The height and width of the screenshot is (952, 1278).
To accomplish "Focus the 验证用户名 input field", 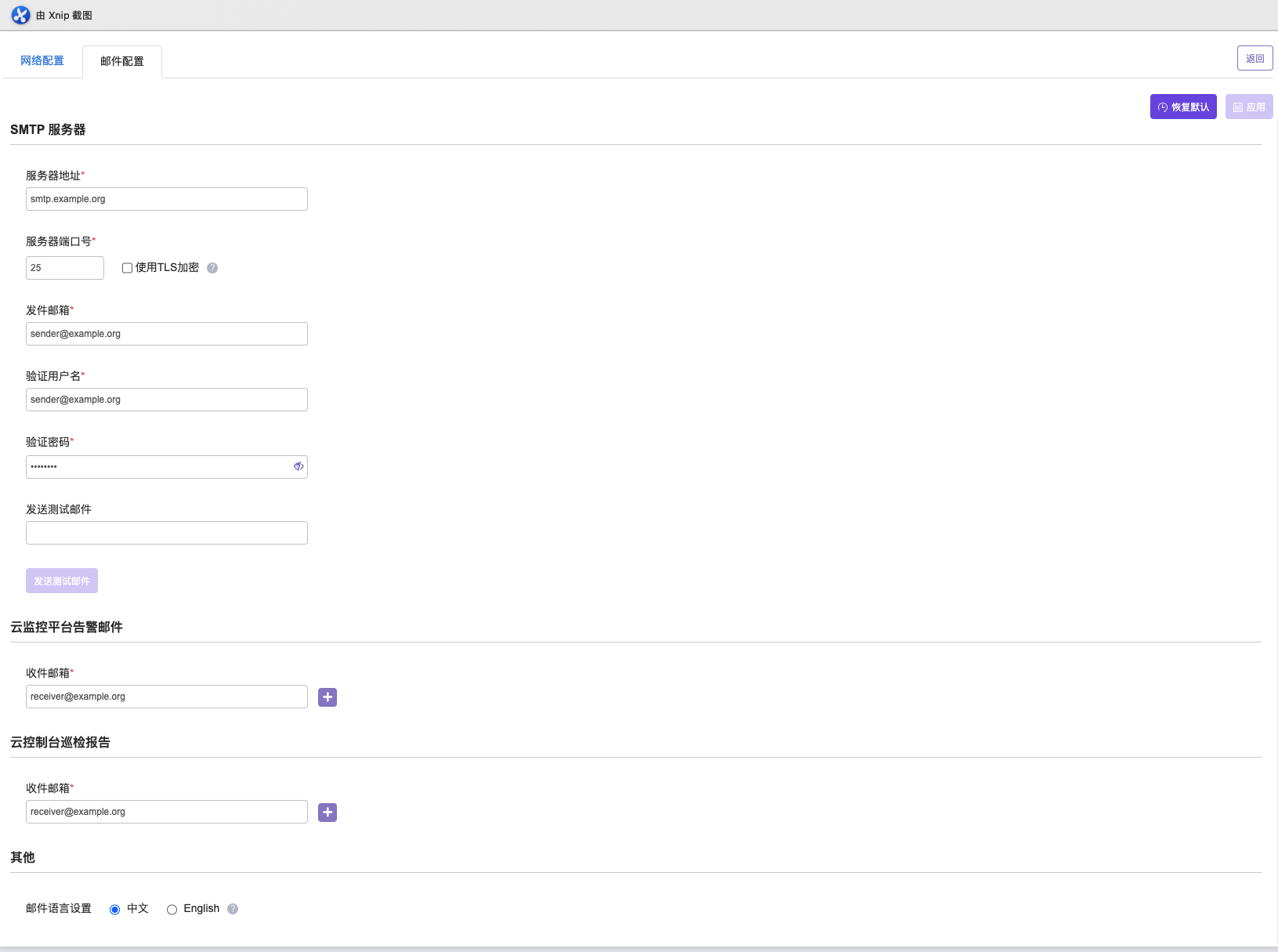I will (167, 400).
